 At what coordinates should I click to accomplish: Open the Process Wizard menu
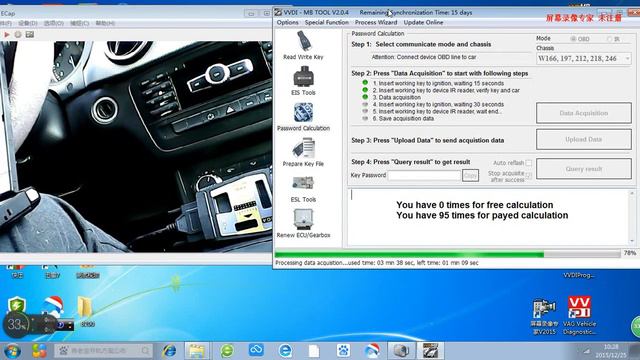point(376,22)
